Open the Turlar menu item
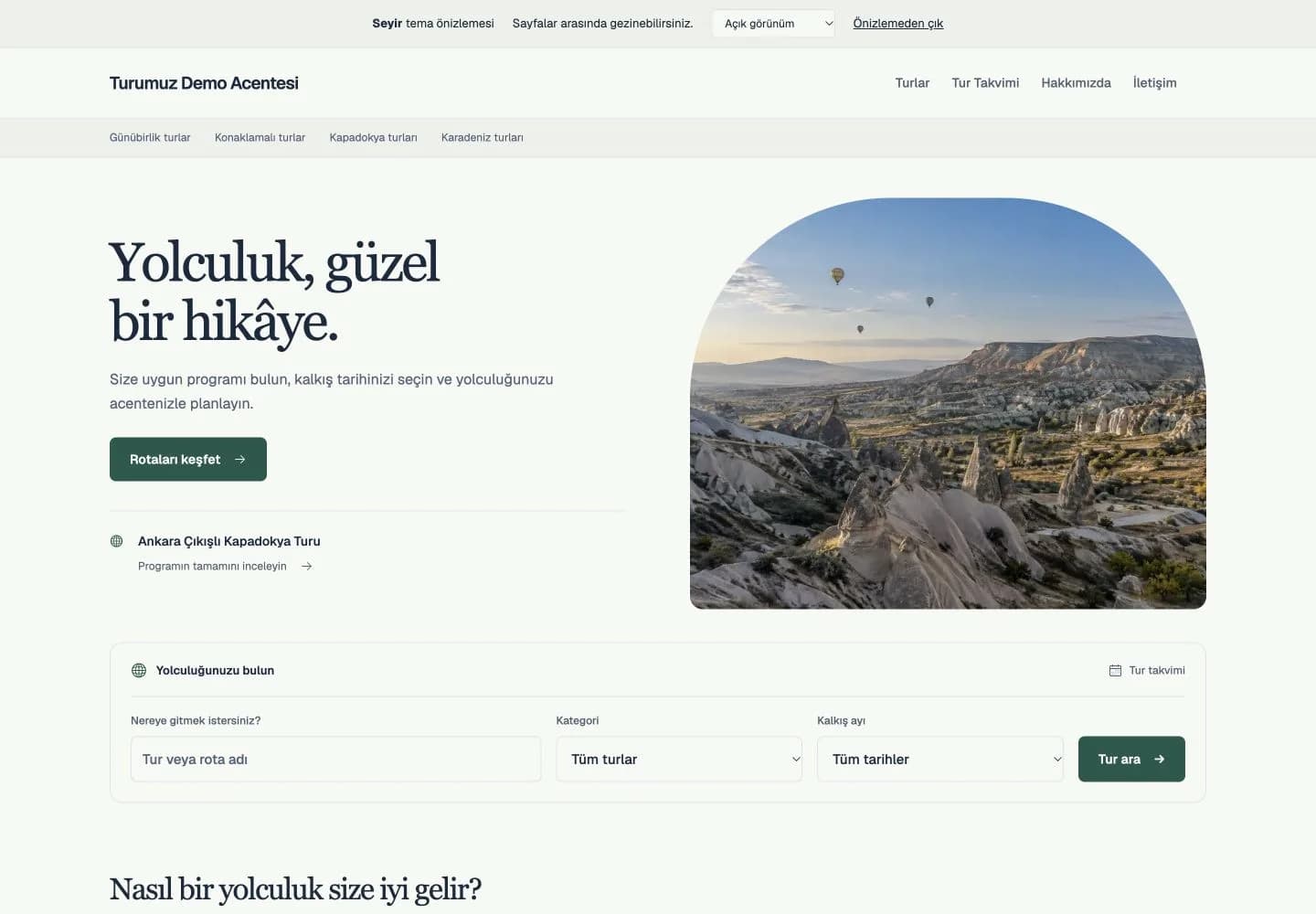The width and height of the screenshot is (1316, 914). tap(912, 82)
